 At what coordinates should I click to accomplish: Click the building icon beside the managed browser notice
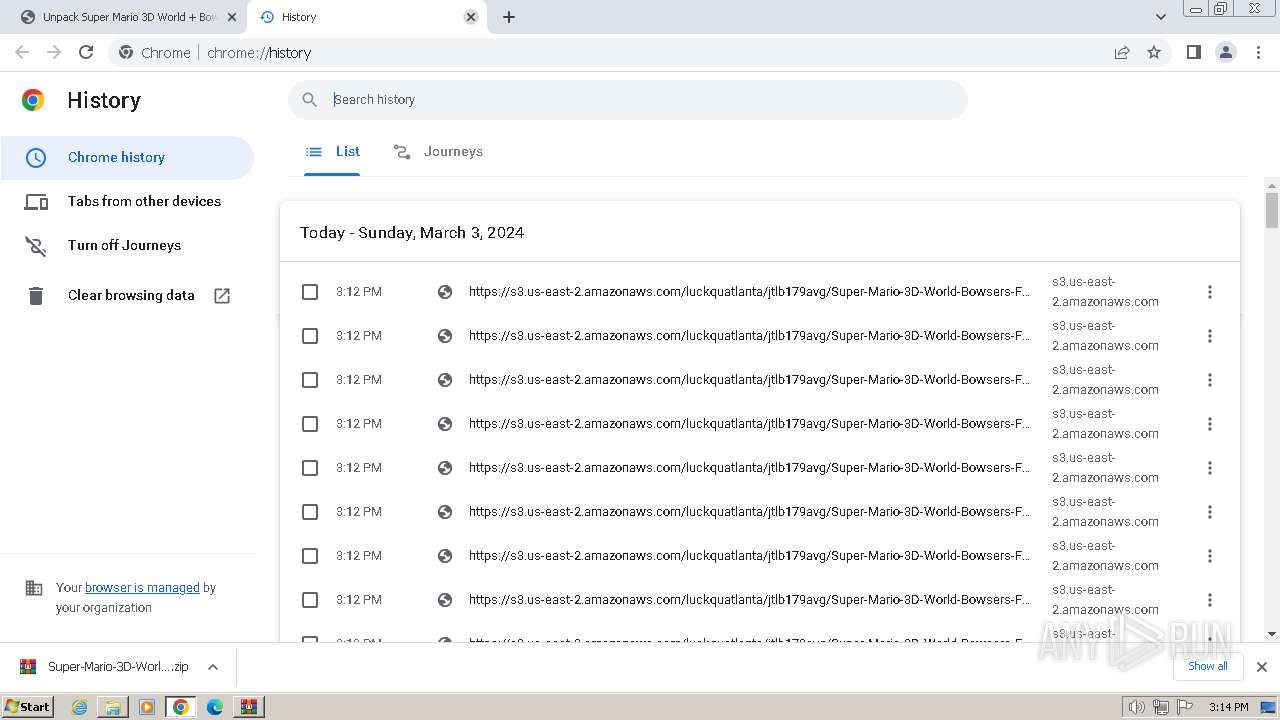tap(34, 588)
